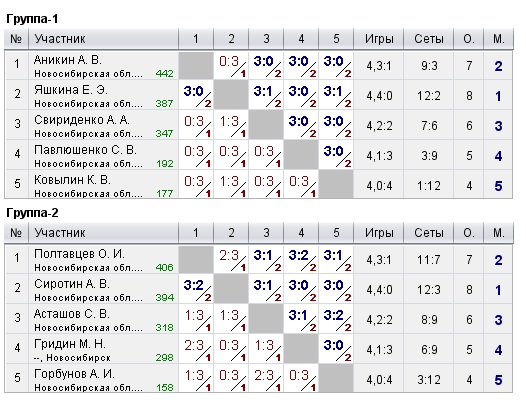Image resolution: width=526 pixels, height=405 pixels.
Task: Click Гридин М. Н. name
Action: click(70, 344)
